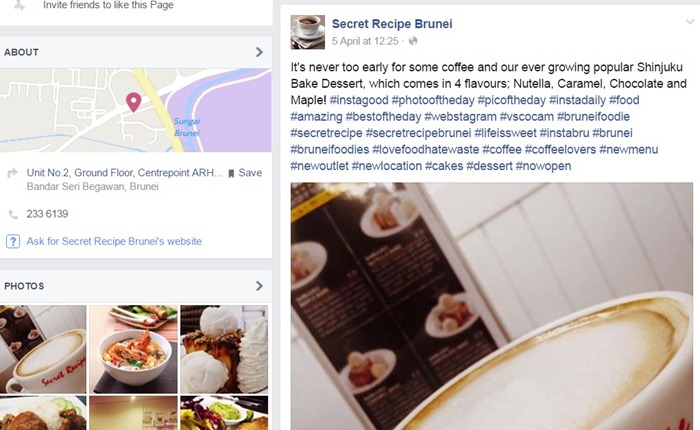Viewport: 700px width, 430px height.
Task: Open the Shinjuku bake dessert photo thumbnail
Action: pyautogui.click(x=224, y=349)
